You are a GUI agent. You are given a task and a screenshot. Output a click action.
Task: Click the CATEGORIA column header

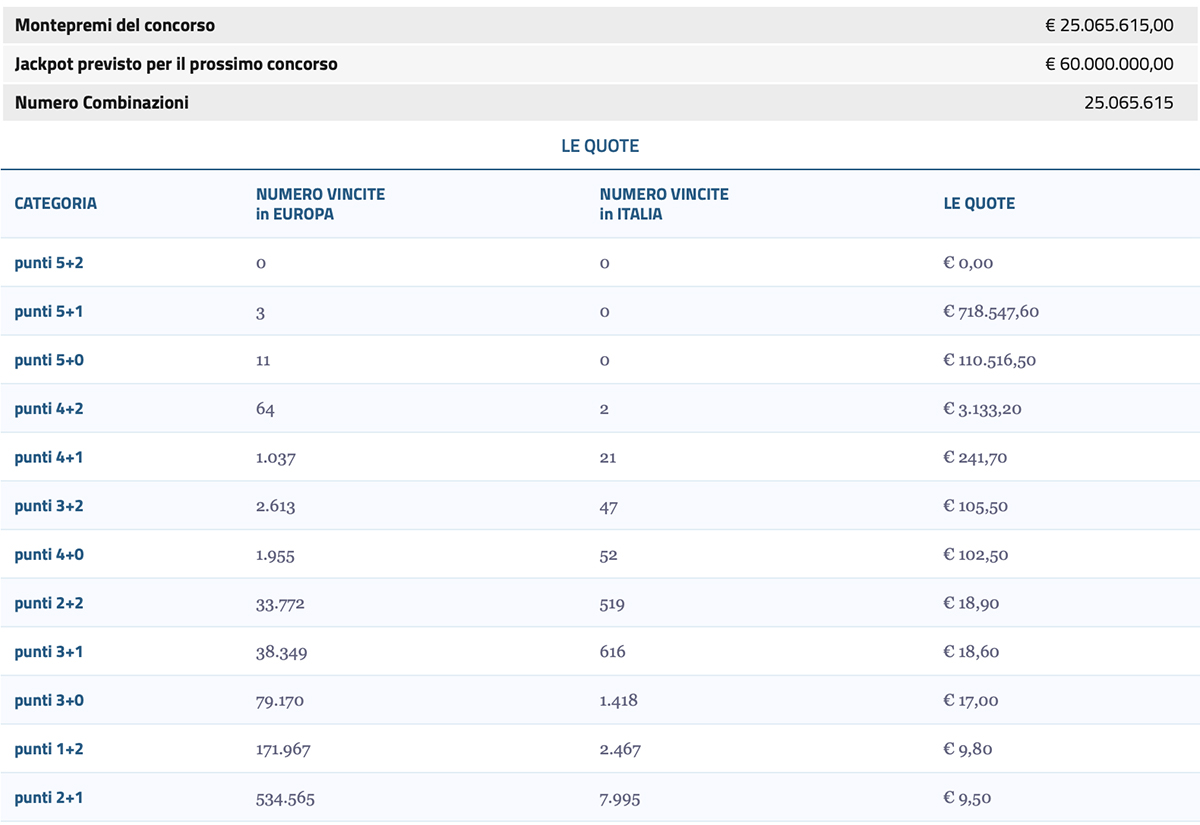[x=56, y=204]
